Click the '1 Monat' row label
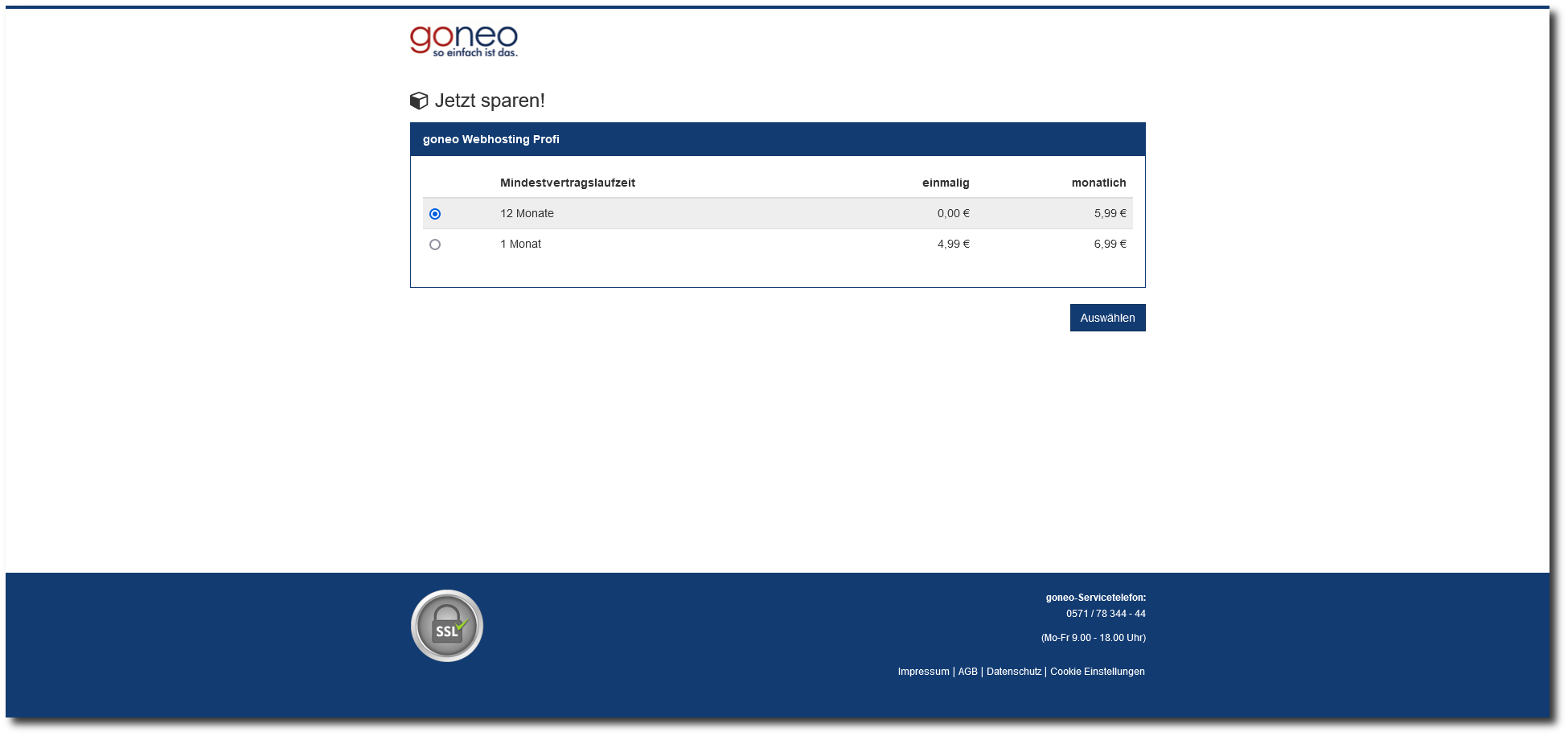1568x736 pixels. [520, 244]
